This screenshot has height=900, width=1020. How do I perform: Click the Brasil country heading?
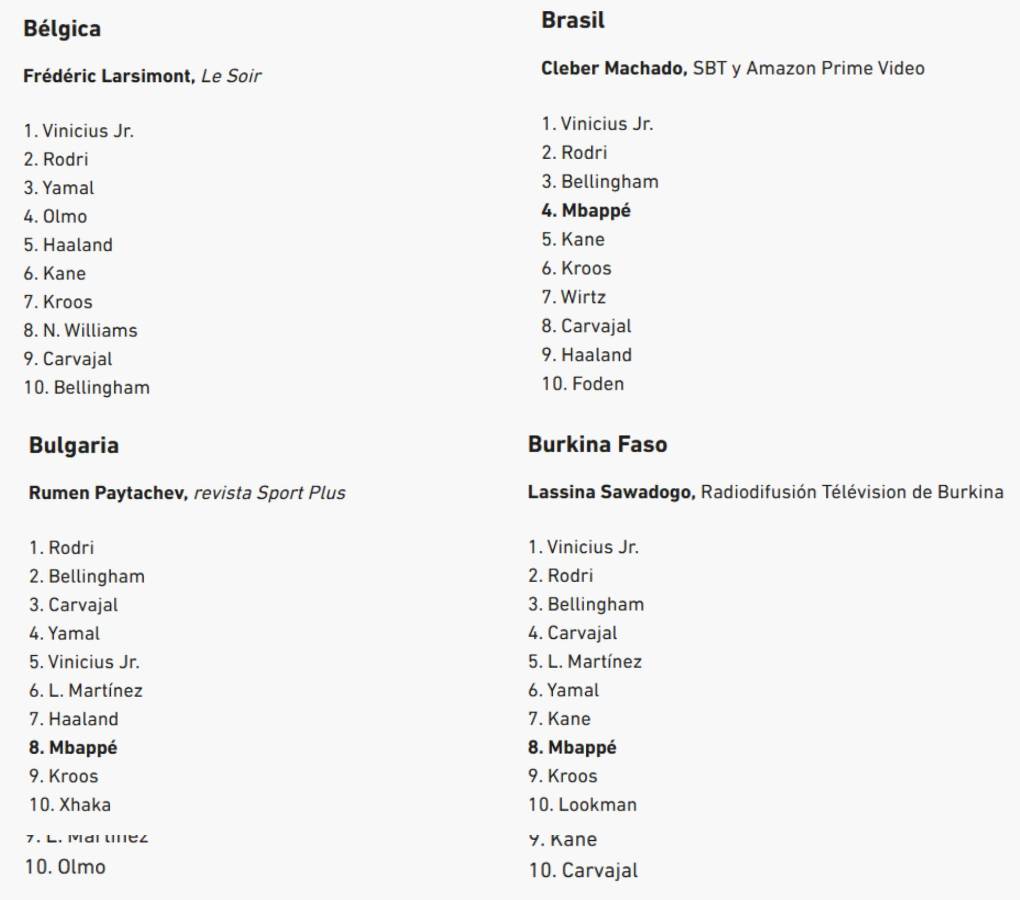[573, 20]
